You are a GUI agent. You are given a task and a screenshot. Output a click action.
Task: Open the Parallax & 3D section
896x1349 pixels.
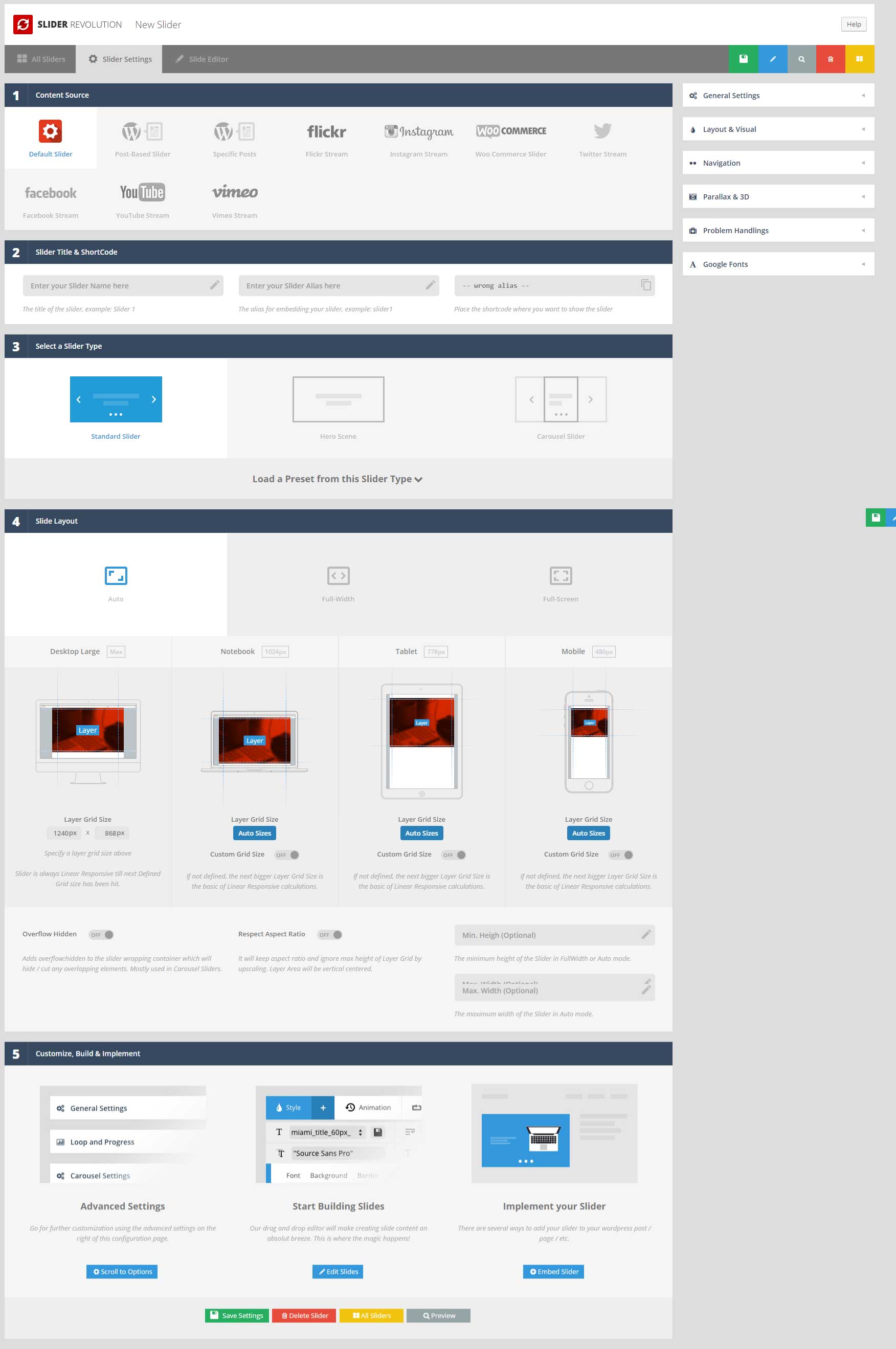777,196
